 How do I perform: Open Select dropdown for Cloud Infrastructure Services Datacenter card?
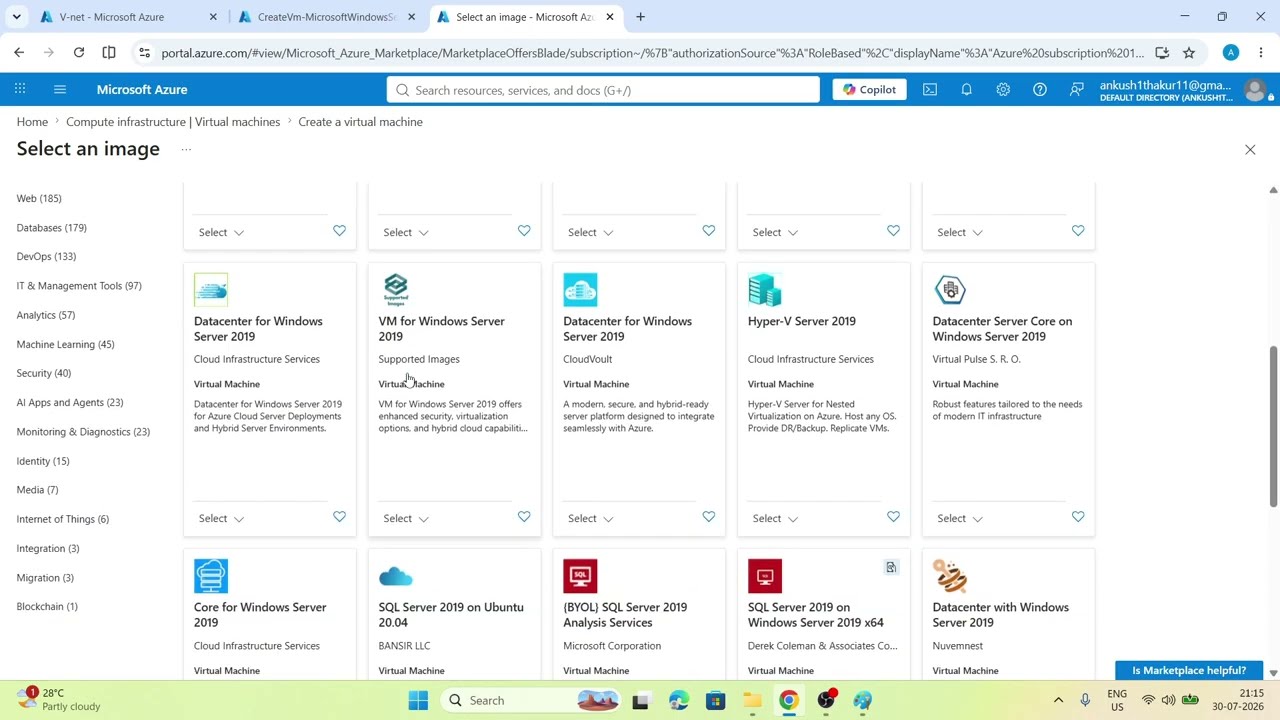click(221, 518)
